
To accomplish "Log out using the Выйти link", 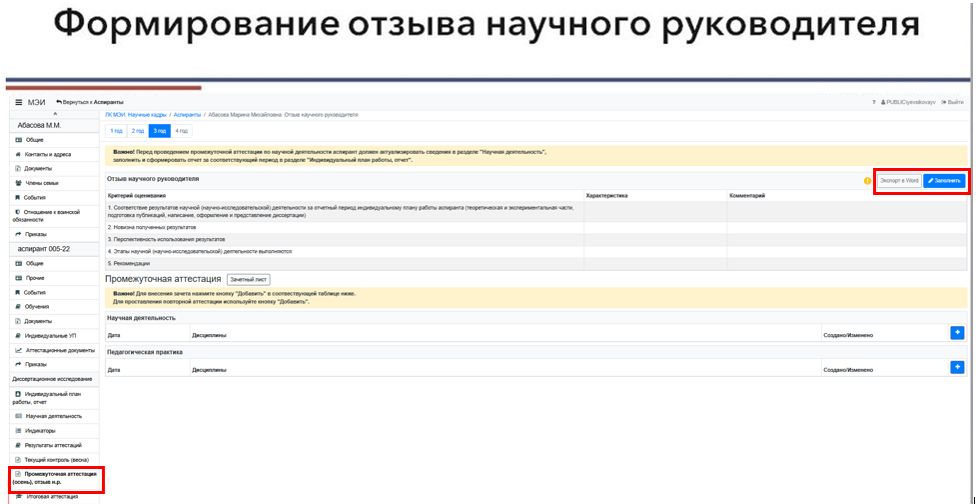I will pyautogui.click(x=952, y=102).
